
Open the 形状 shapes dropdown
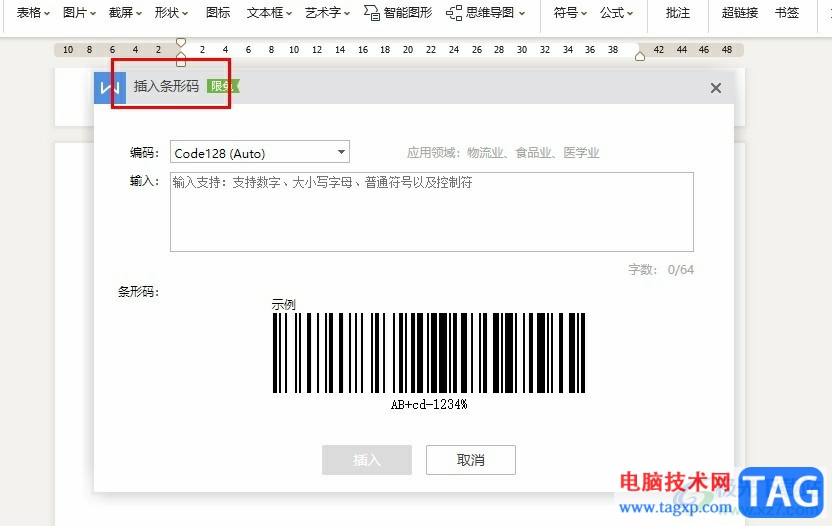171,13
